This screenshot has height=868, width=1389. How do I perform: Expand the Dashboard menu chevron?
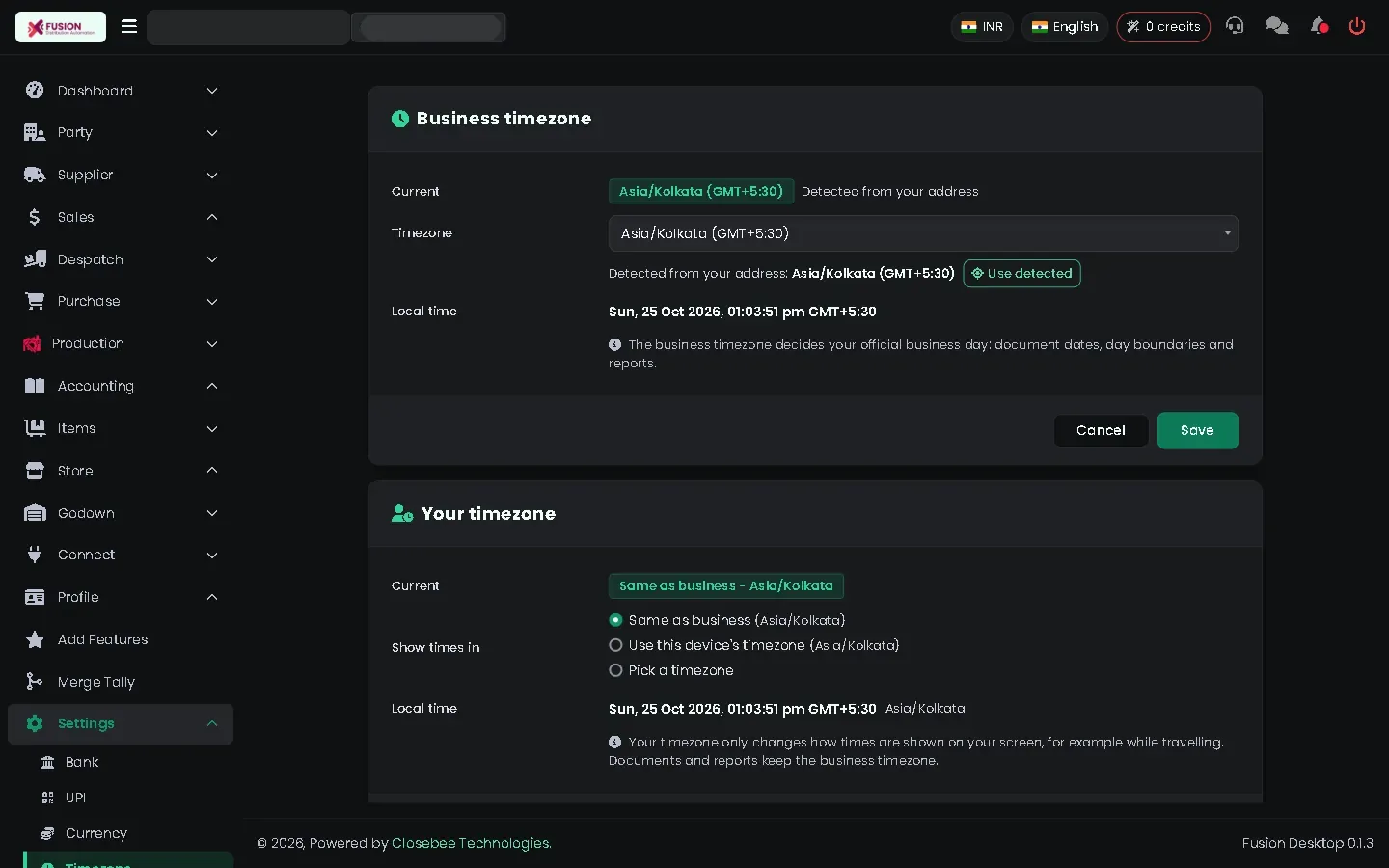(x=212, y=91)
